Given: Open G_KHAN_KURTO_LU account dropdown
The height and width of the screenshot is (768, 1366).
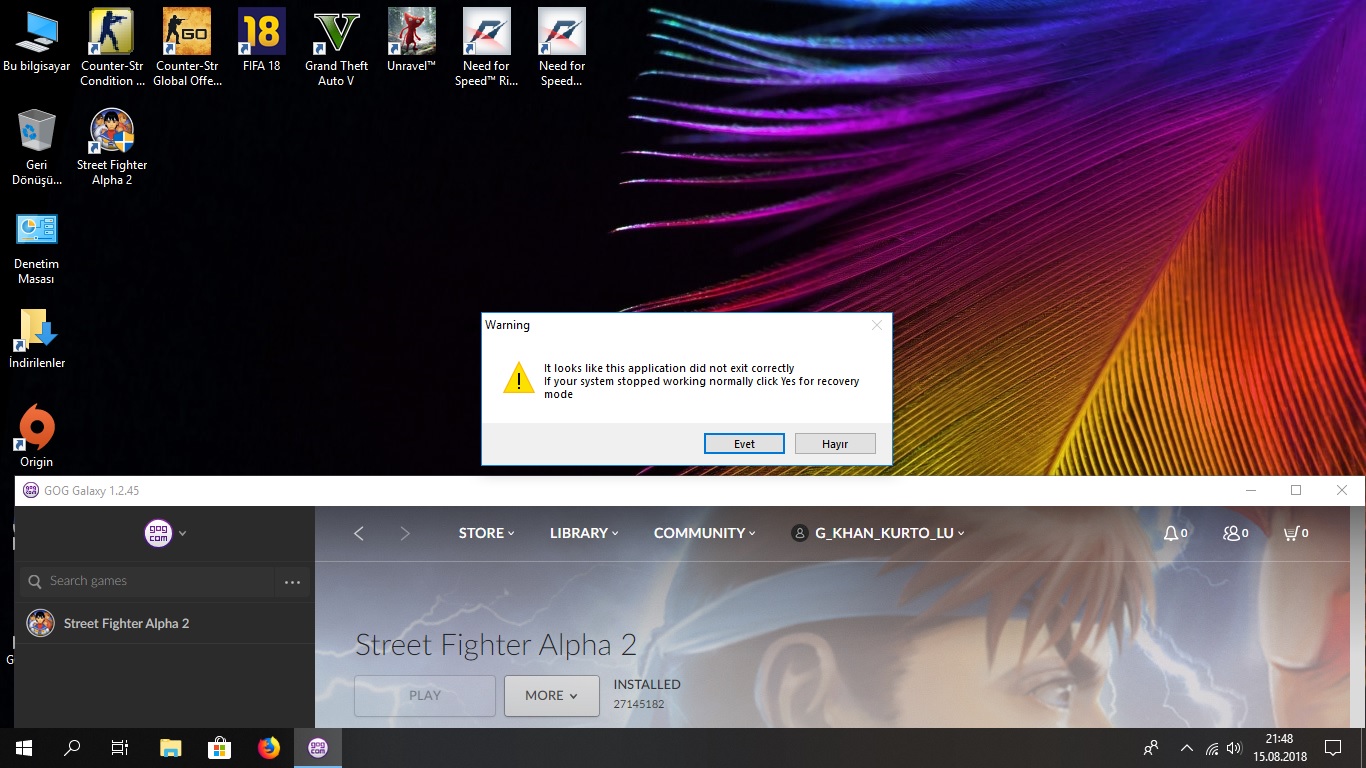Looking at the screenshot, I should (878, 533).
